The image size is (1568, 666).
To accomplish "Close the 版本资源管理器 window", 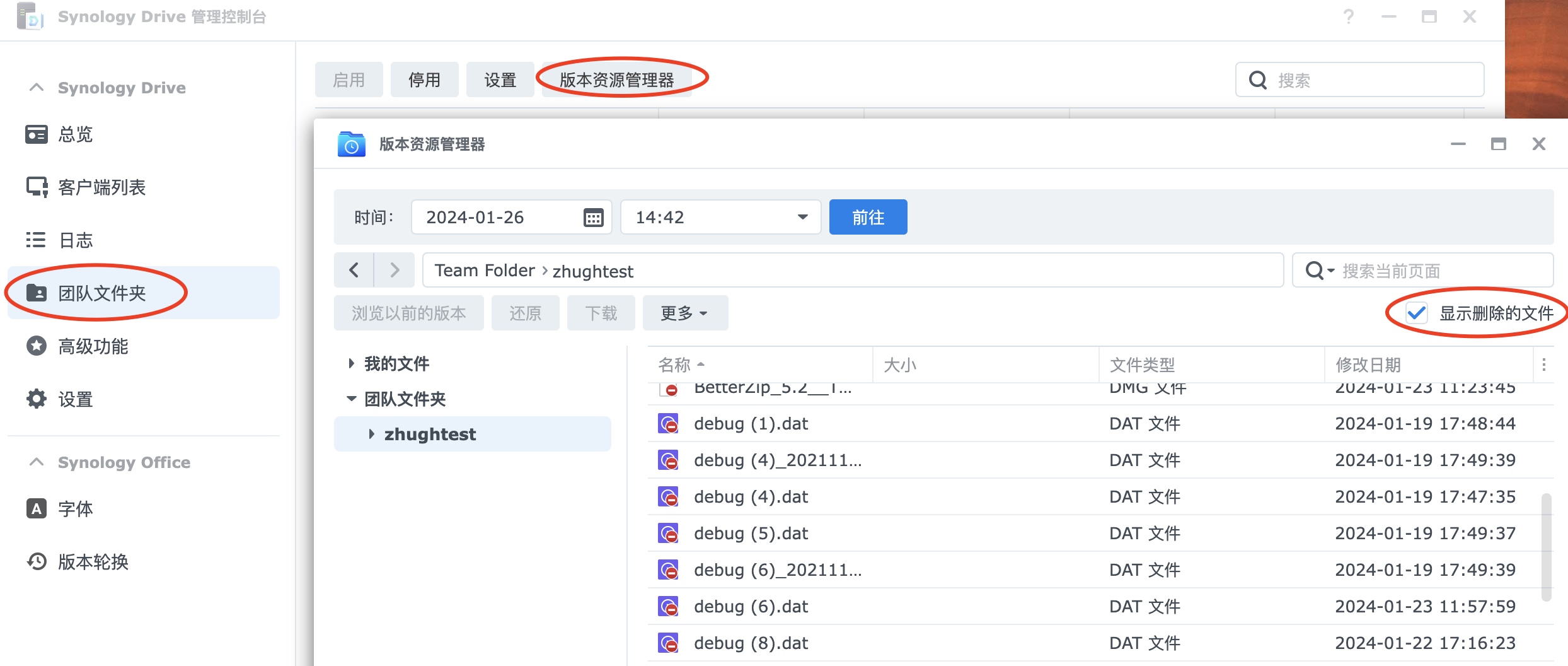I will tap(1538, 144).
